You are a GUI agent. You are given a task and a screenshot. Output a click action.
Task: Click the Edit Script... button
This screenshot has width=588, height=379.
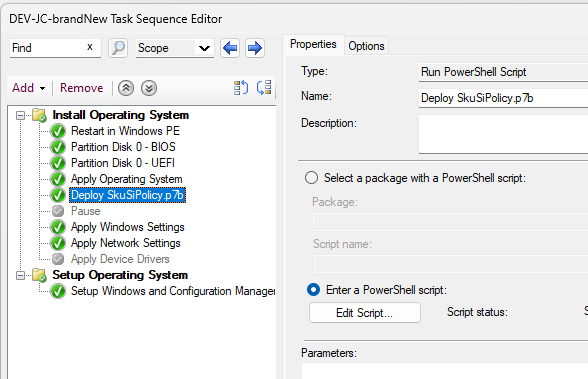click(x=364, y=313)
